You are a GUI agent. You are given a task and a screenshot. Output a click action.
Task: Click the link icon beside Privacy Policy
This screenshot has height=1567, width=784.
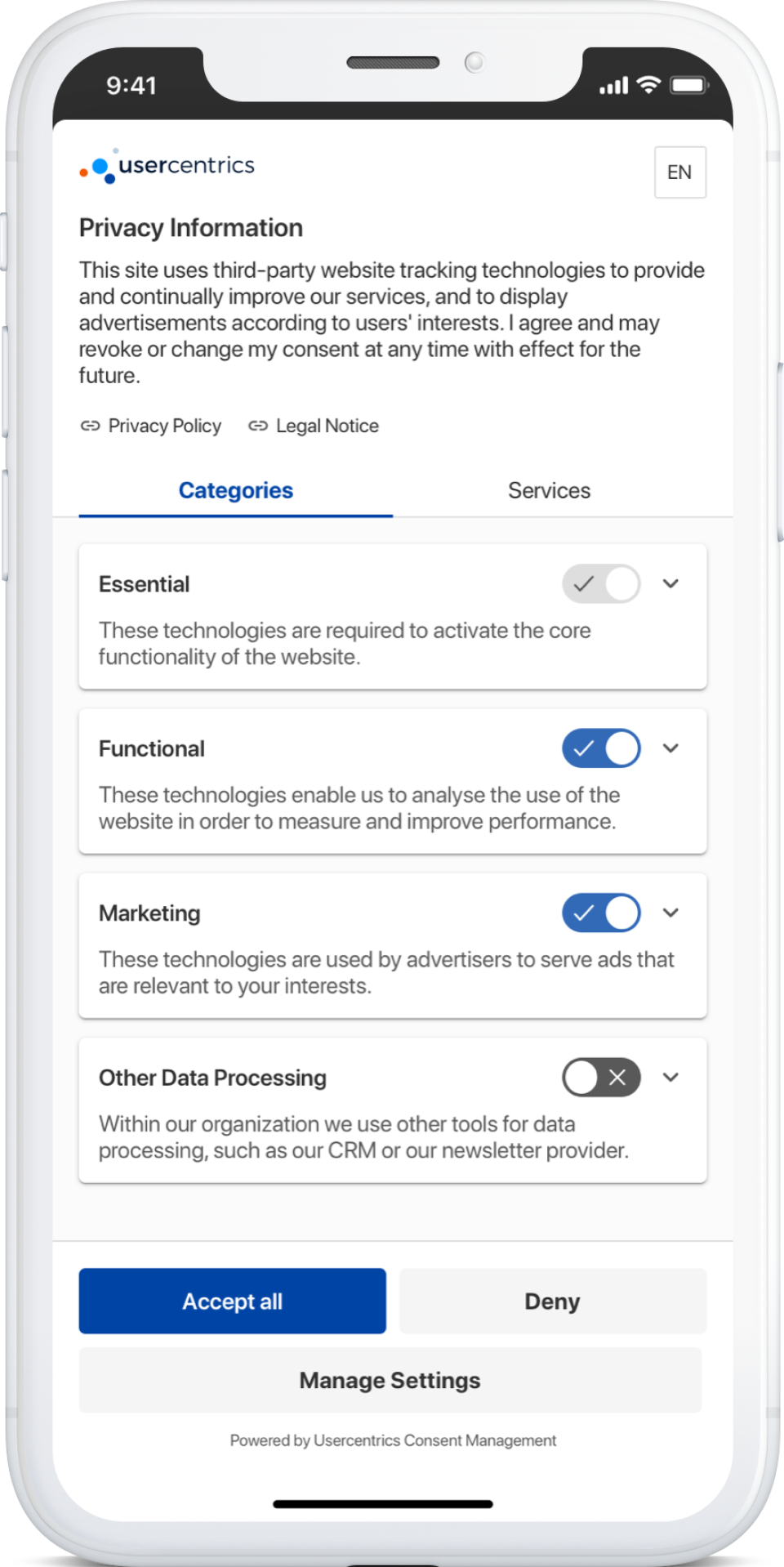point(91,426)
